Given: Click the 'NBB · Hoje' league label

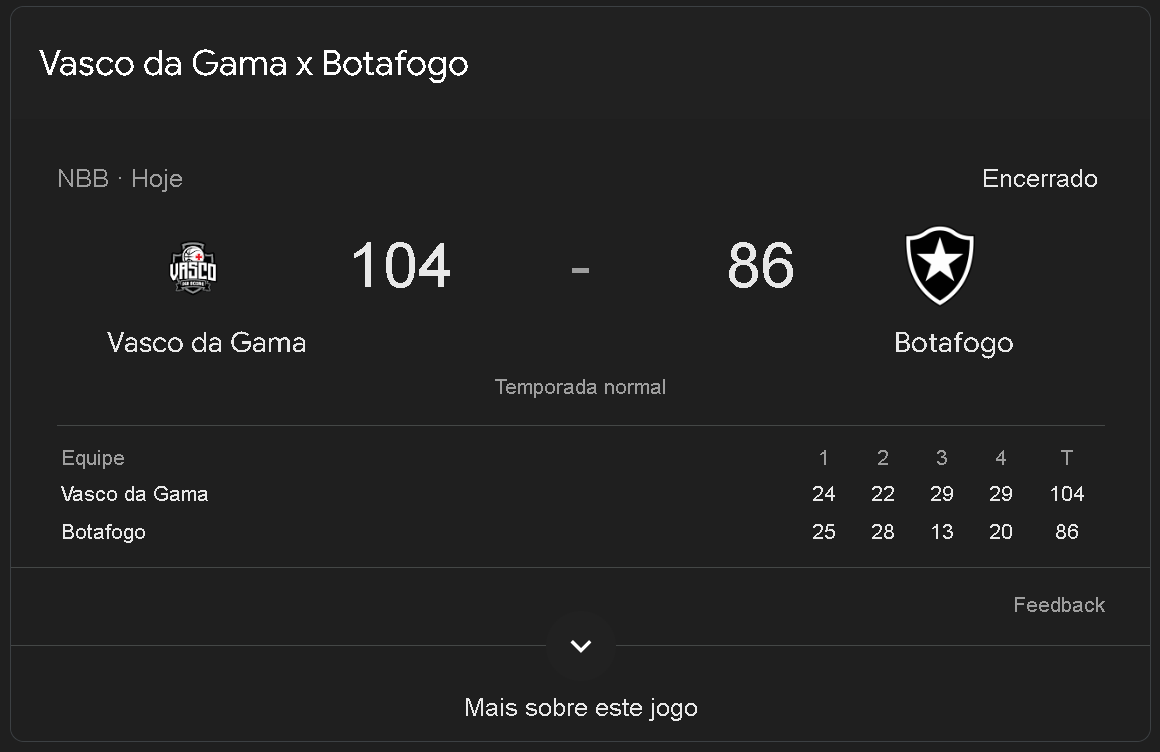Looking at the screenshot, I should pyautogui.click(x=120, y=179).
